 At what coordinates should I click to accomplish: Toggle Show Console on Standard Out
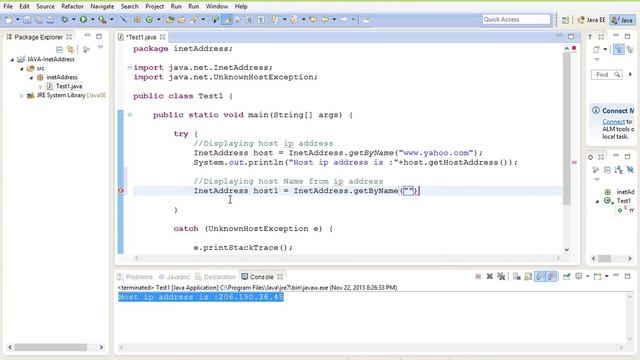540,277
